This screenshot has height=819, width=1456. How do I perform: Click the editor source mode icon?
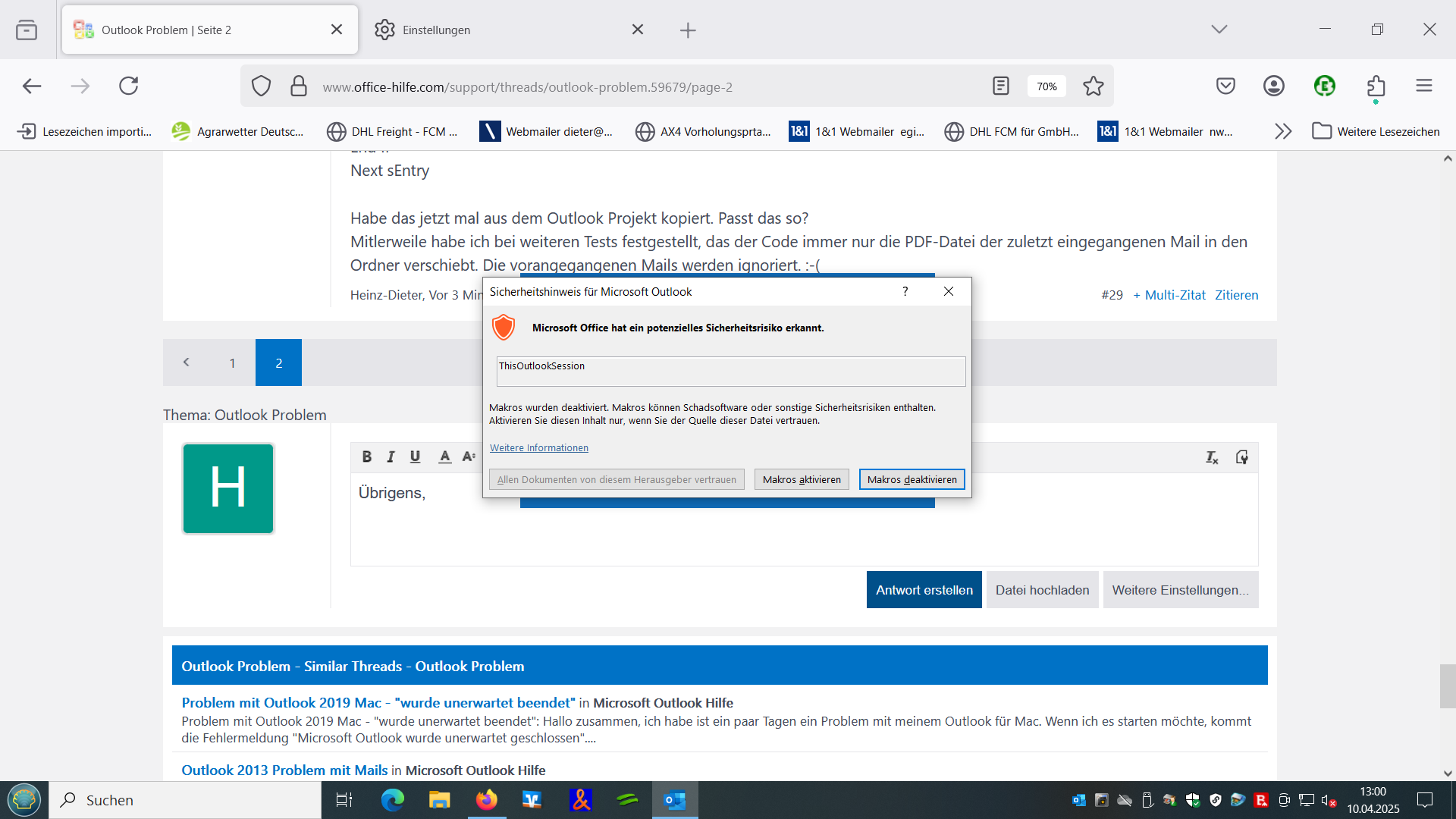[x=1241, y=457]
